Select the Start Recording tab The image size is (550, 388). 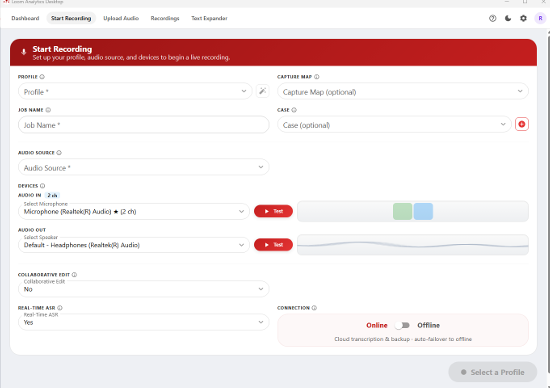pos(71,18)
